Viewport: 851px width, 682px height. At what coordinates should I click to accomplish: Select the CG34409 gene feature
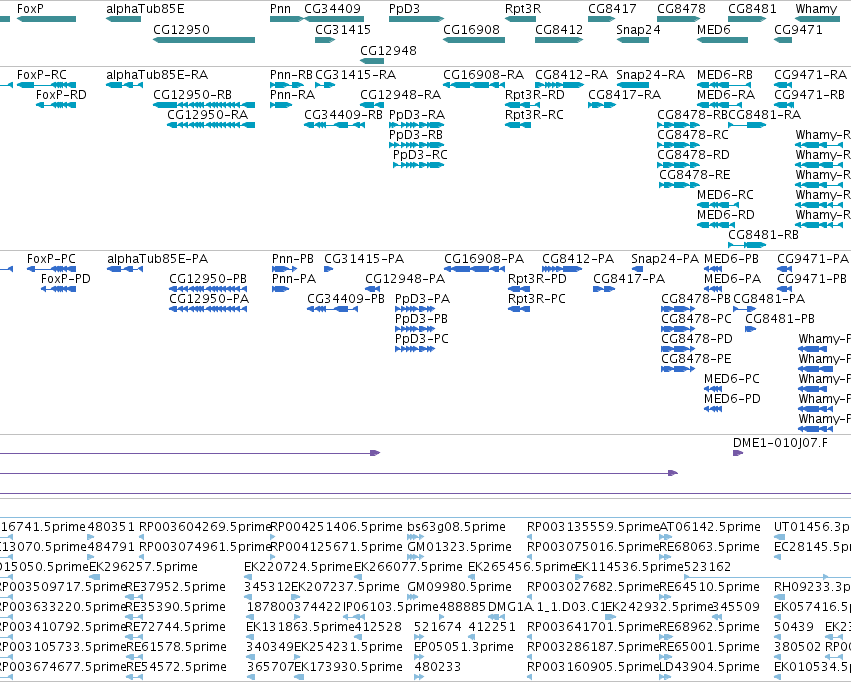333,19
